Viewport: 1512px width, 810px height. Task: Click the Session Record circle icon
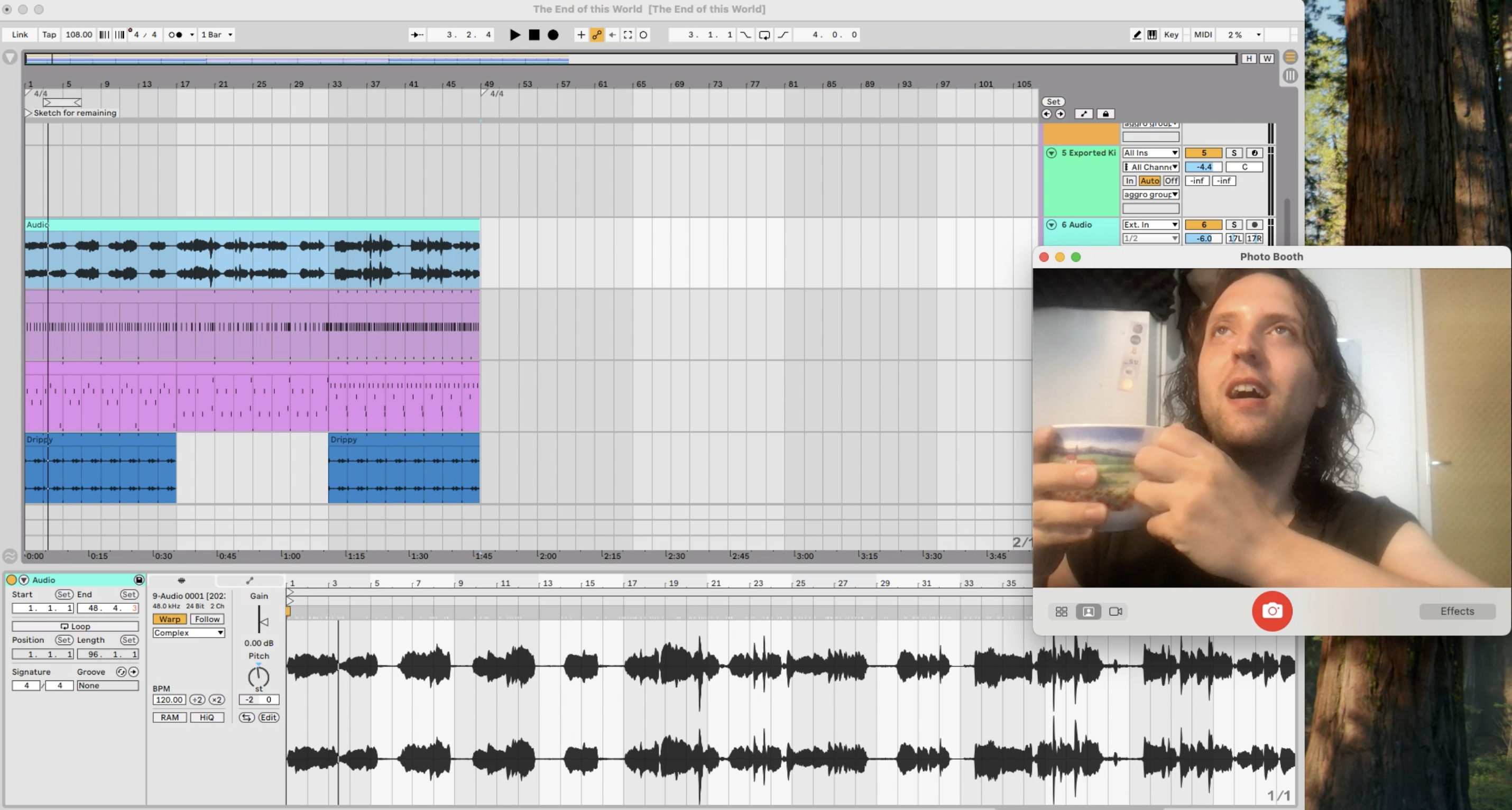(x=643, y=34)
